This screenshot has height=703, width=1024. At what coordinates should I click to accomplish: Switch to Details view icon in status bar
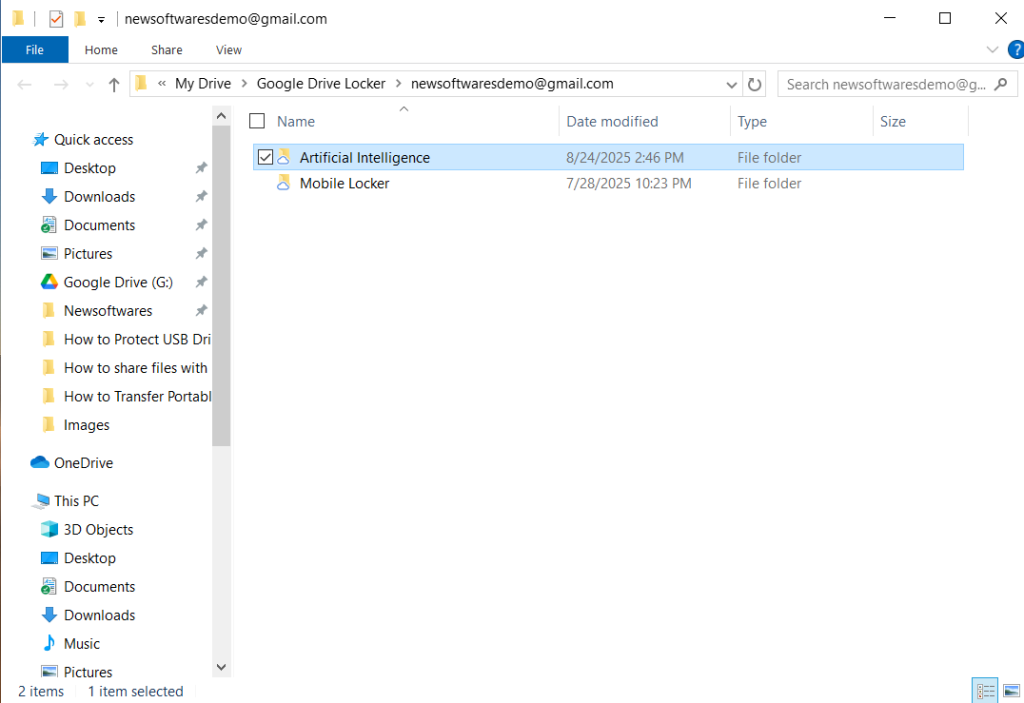coord(985,691)
